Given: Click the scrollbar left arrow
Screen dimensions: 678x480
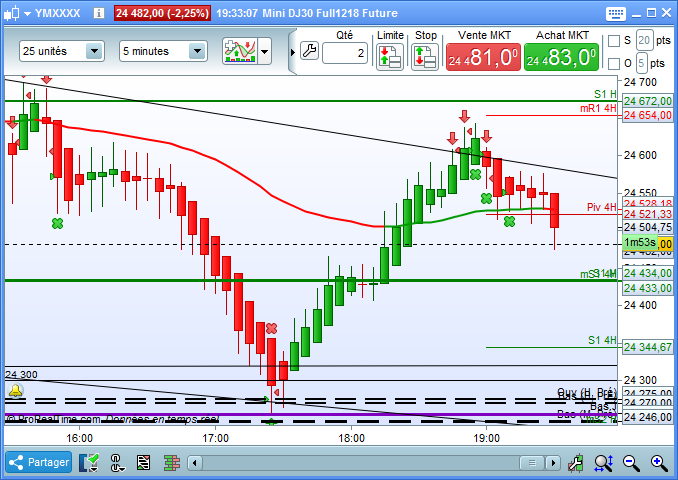Looking at the screenshot, I should (x=195, y=463).
